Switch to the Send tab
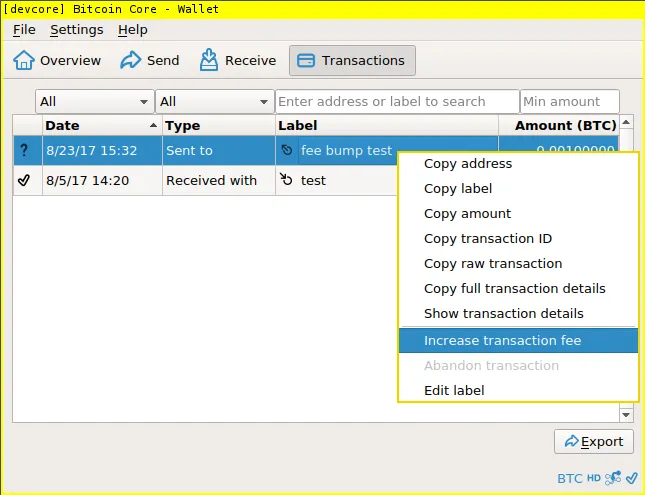Screen dimensions: 645x495 (150, 60)
